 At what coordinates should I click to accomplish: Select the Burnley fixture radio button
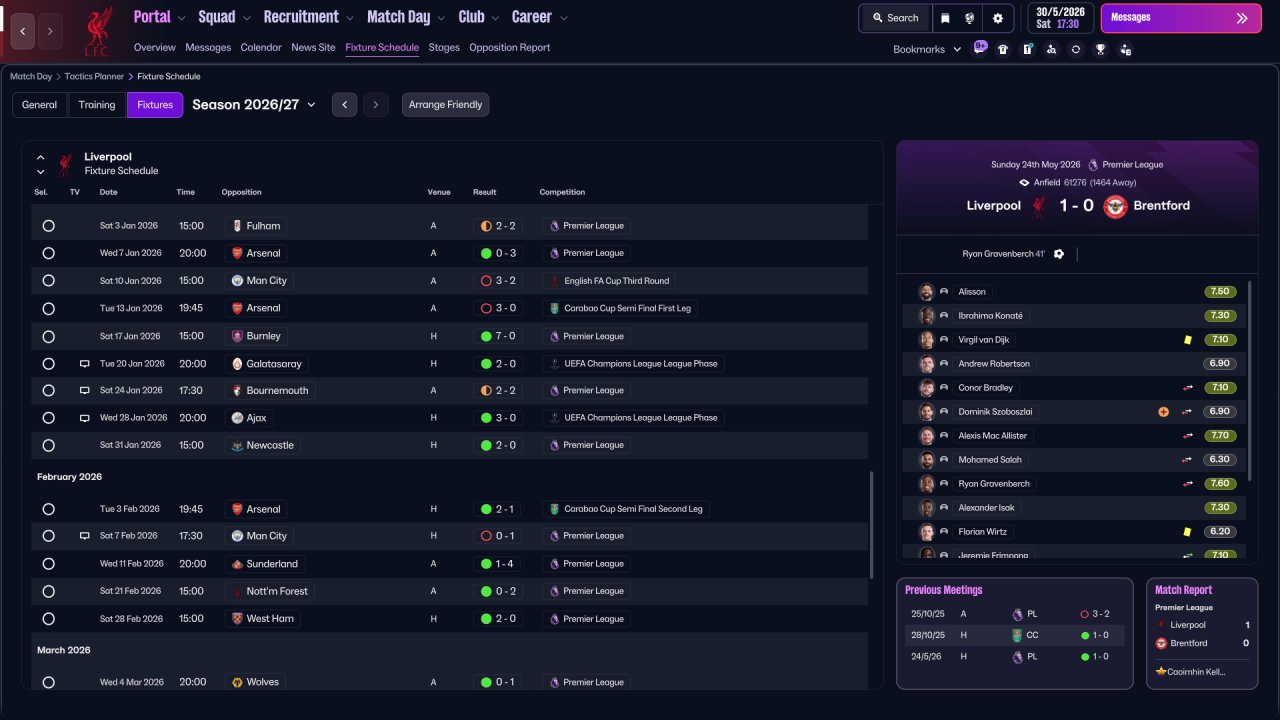[x=48, y=336]
